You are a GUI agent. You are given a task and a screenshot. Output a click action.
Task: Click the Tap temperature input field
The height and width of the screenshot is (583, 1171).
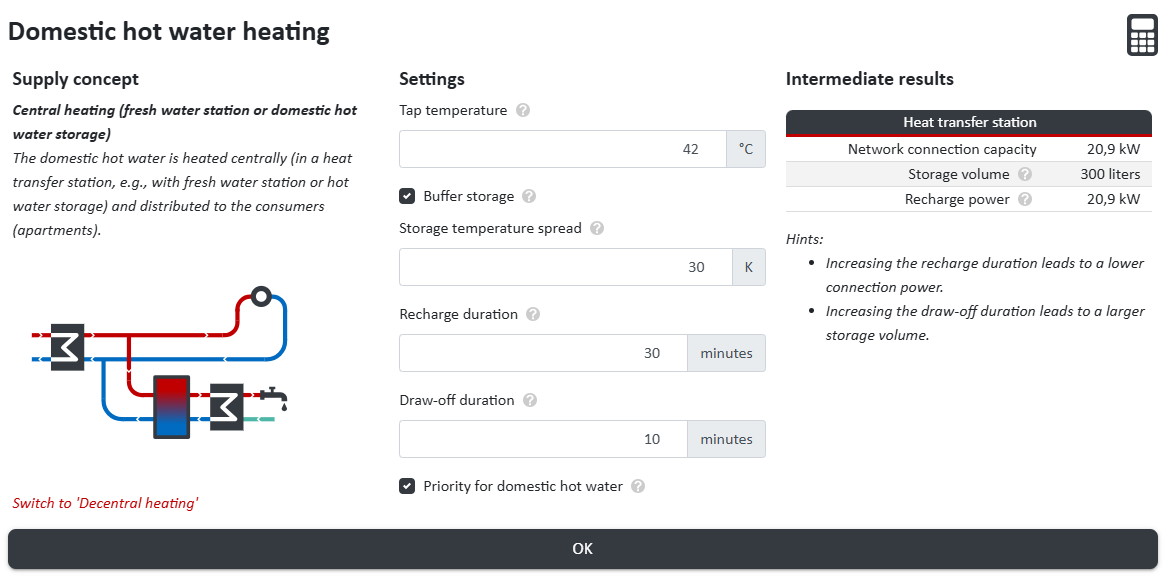[x=562, y=149]
